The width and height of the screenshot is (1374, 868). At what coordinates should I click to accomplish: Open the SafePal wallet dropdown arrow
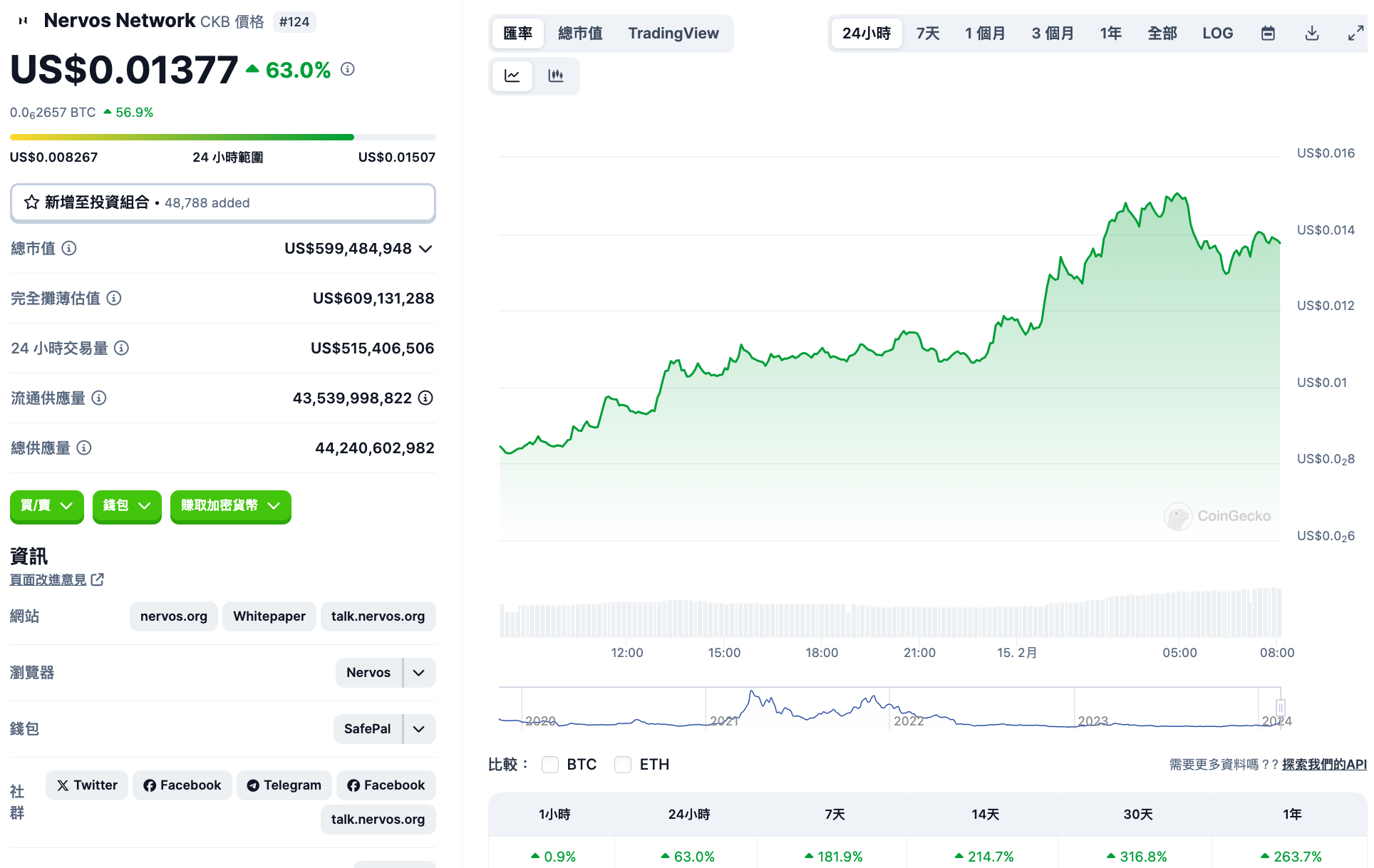(419, 729)
